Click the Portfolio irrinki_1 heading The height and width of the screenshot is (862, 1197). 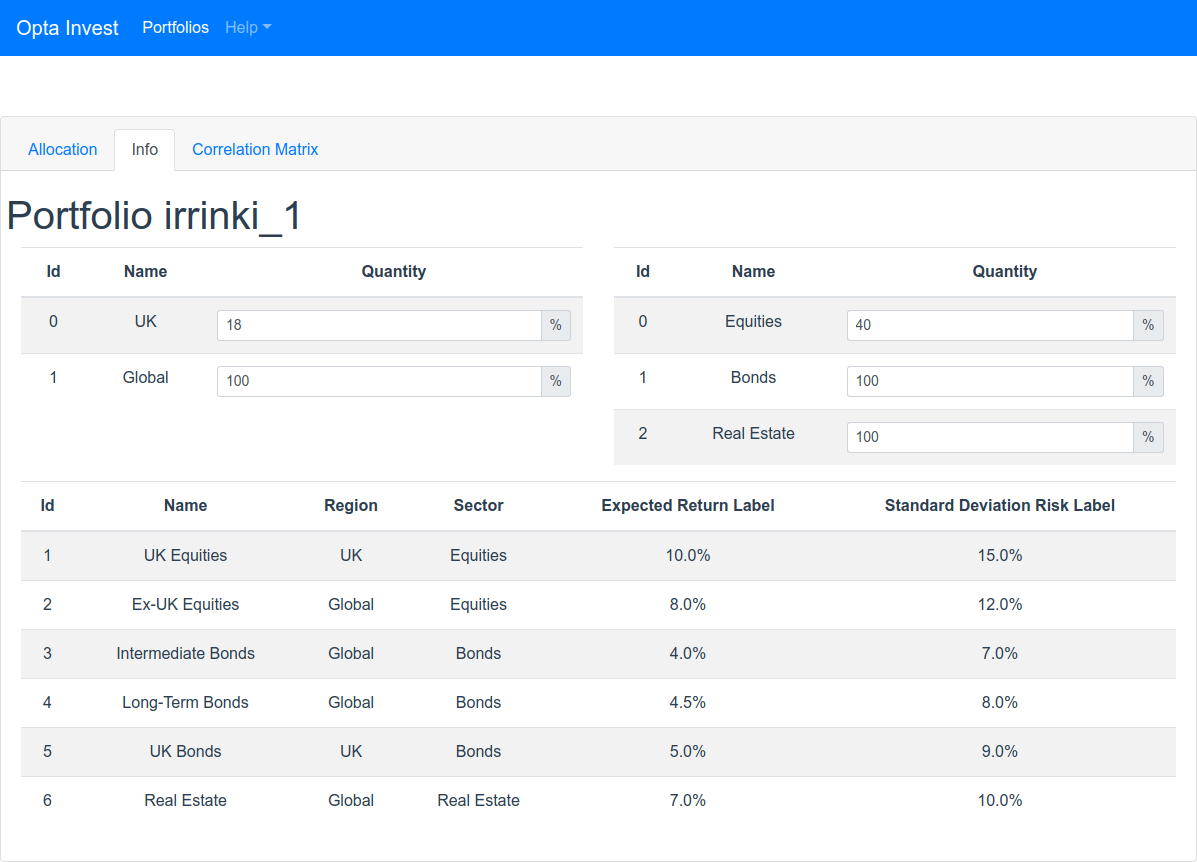154,215
